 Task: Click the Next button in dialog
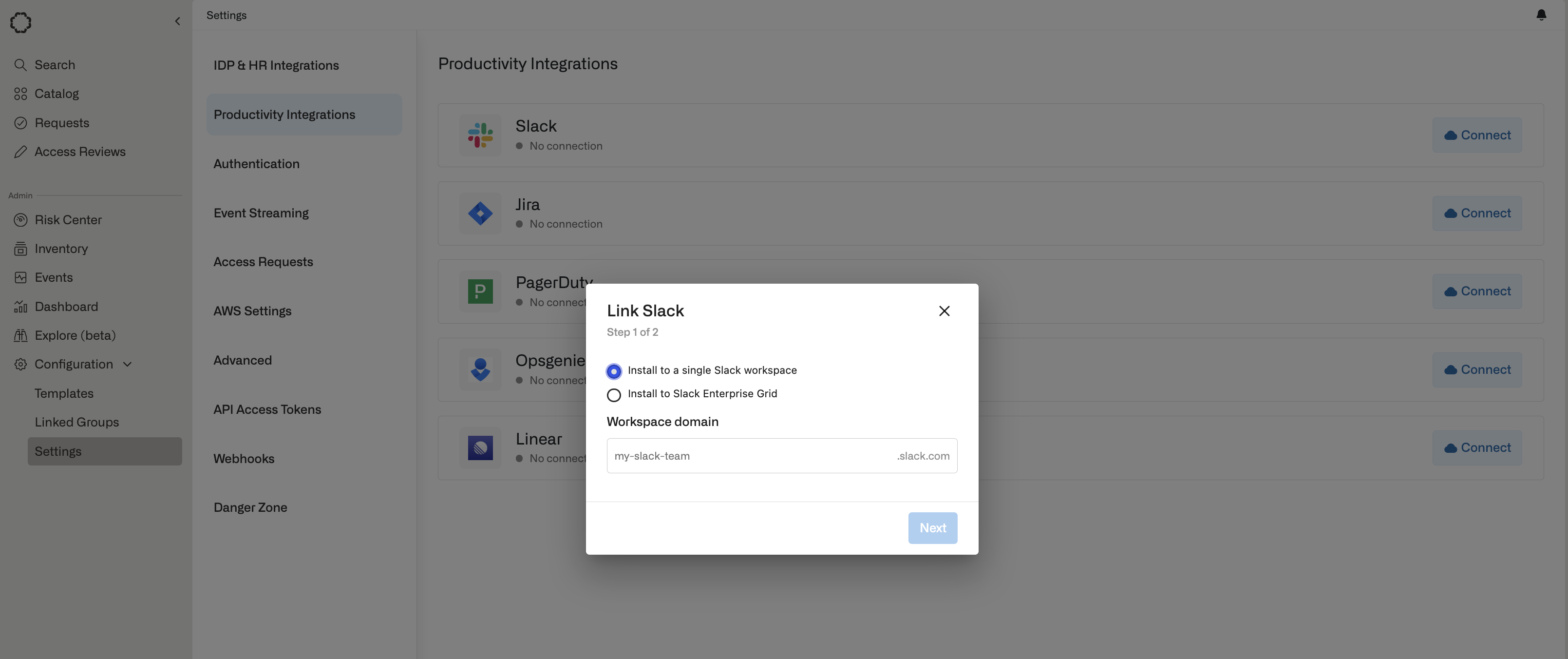(x=932, y=527)
